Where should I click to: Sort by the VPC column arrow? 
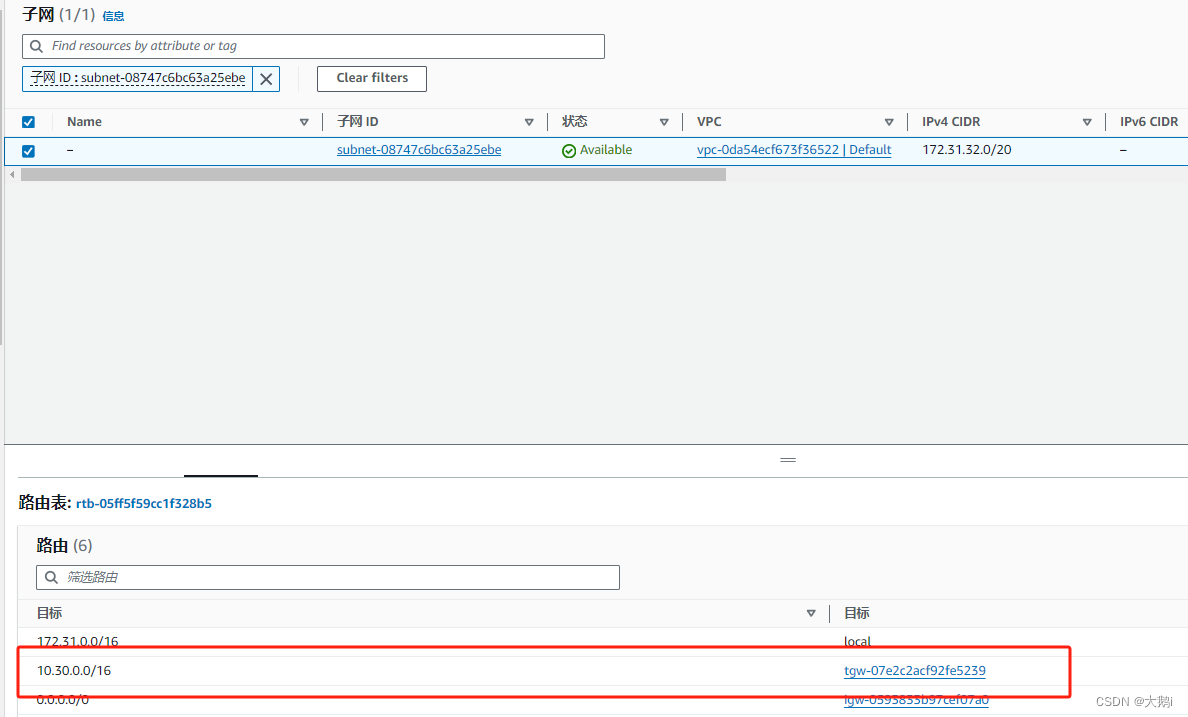pyautogui.click(x=889, y=122)
